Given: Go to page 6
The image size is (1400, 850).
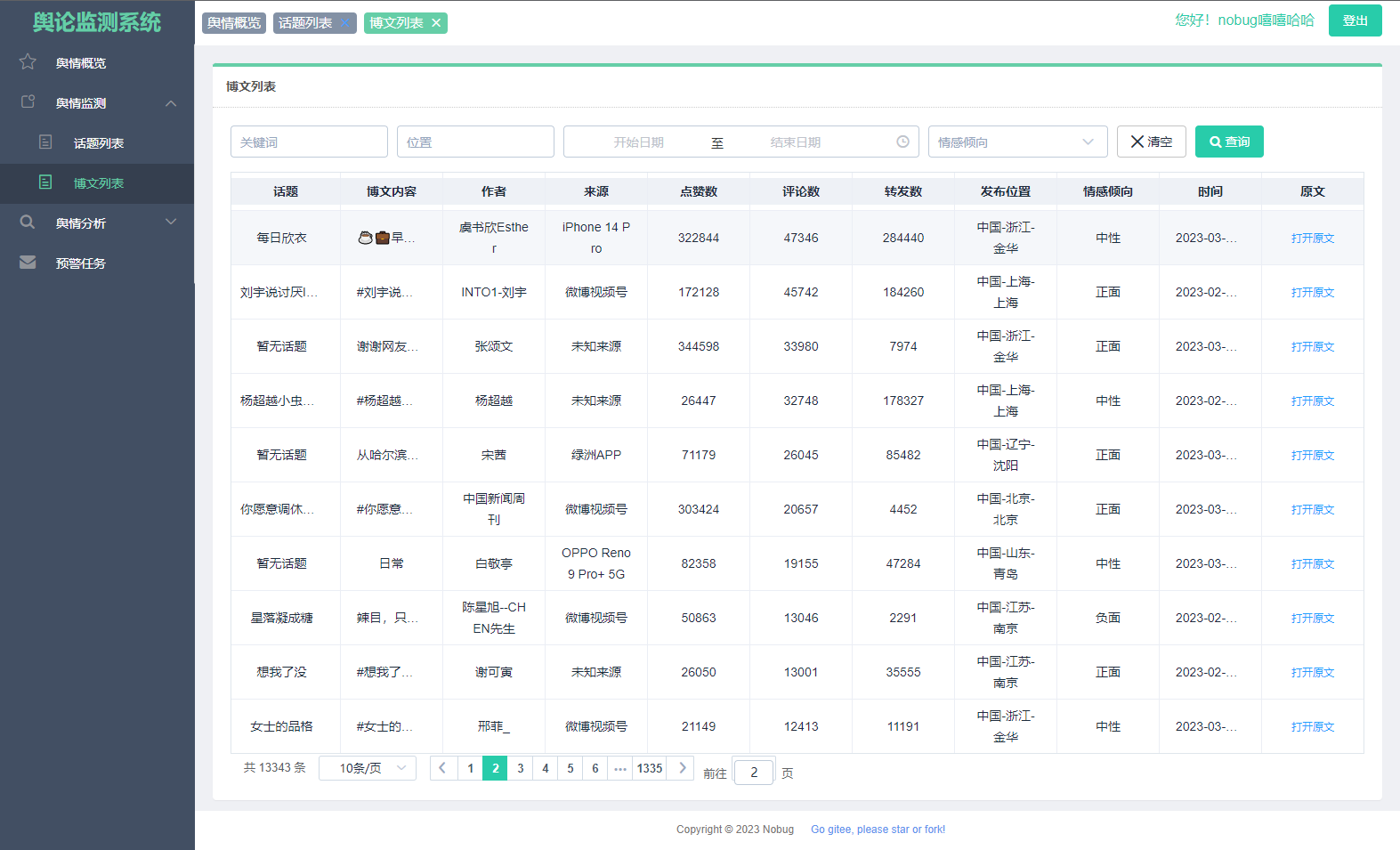Looking at the screenshot, I should pyautogui.click(x=595, y=768).
